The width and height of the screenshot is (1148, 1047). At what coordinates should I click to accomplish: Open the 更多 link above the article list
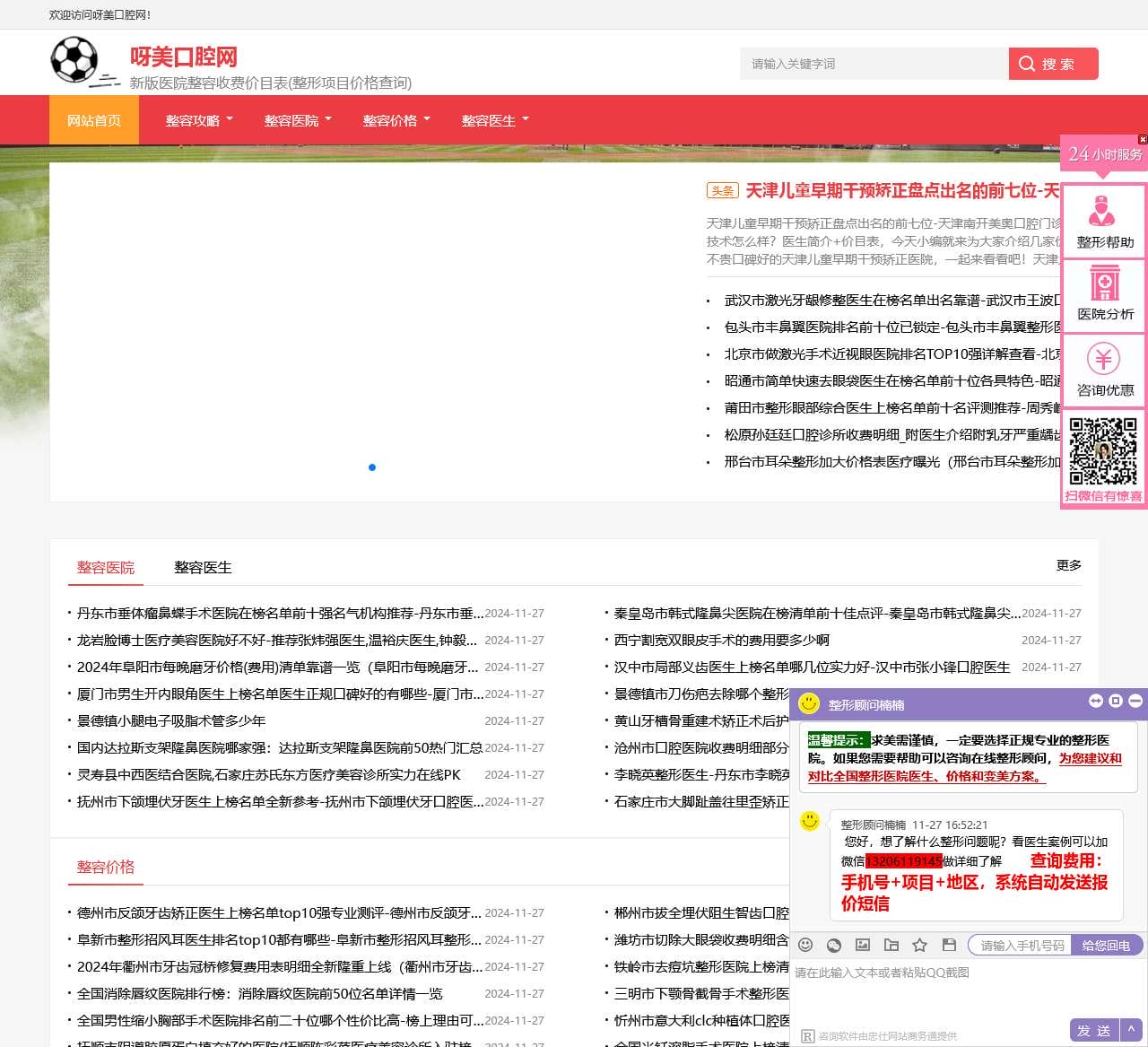pos(1068,565)
